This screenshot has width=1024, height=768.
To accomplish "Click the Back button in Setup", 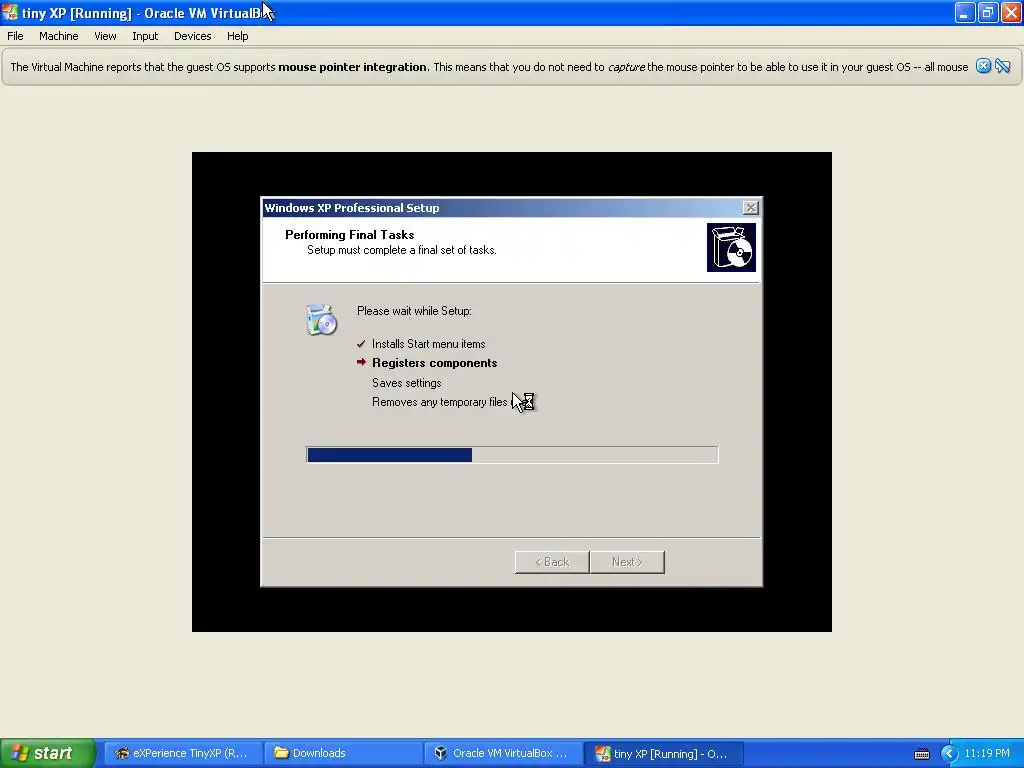I will 552,562.
